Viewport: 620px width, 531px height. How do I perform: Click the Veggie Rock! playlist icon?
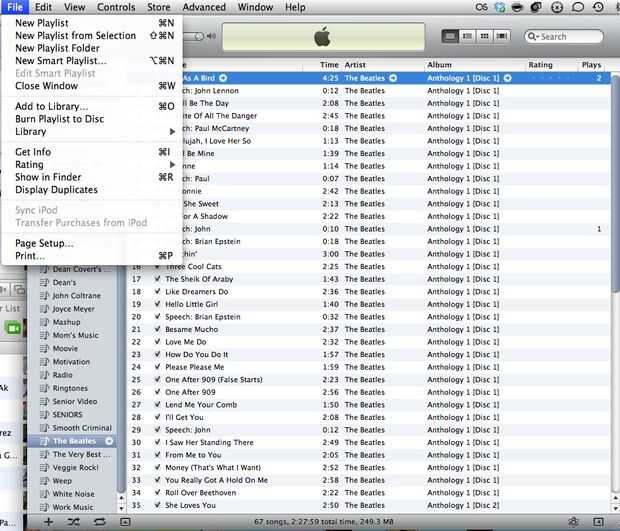(x=44, y=467)
